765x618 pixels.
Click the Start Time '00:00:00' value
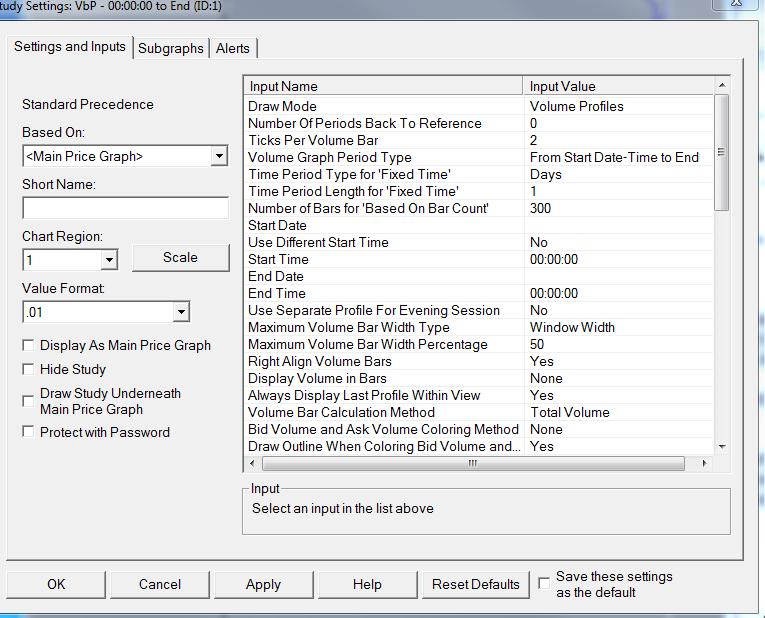pos(554,259)
